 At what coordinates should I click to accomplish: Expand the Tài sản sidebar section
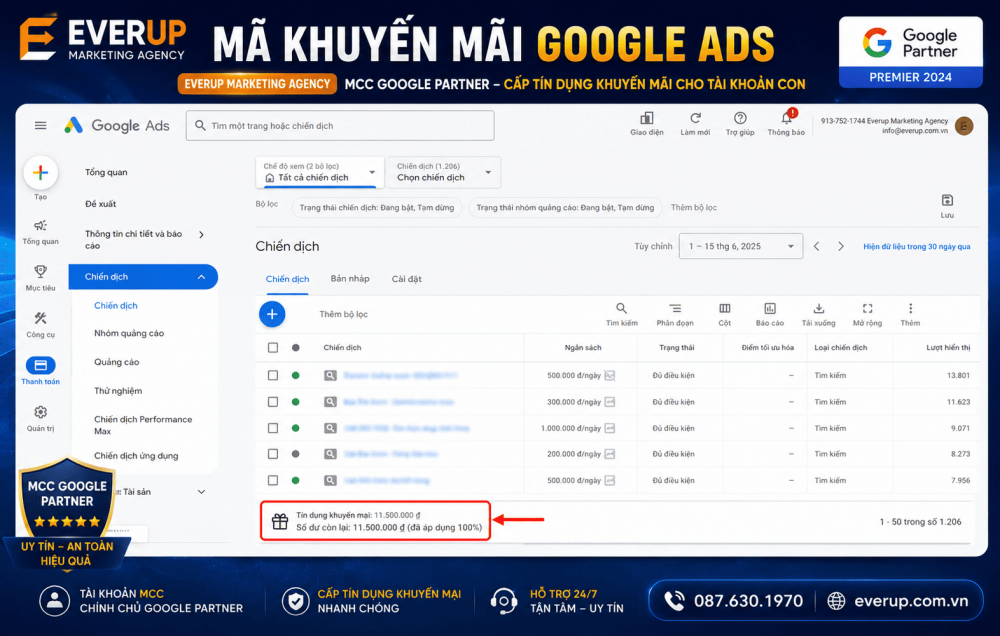tap(201, 492)
